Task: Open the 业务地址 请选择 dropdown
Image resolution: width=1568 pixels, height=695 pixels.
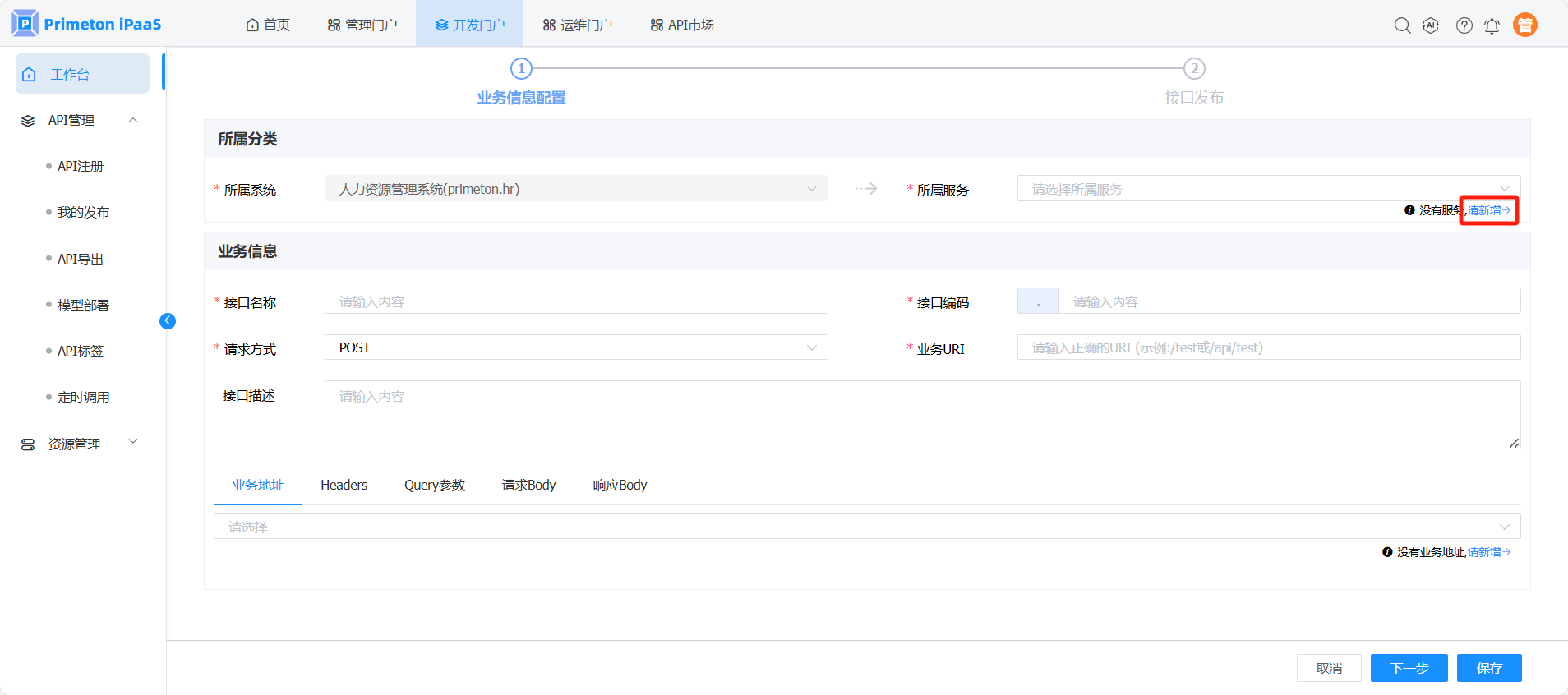Action: [x=866, y=527]
